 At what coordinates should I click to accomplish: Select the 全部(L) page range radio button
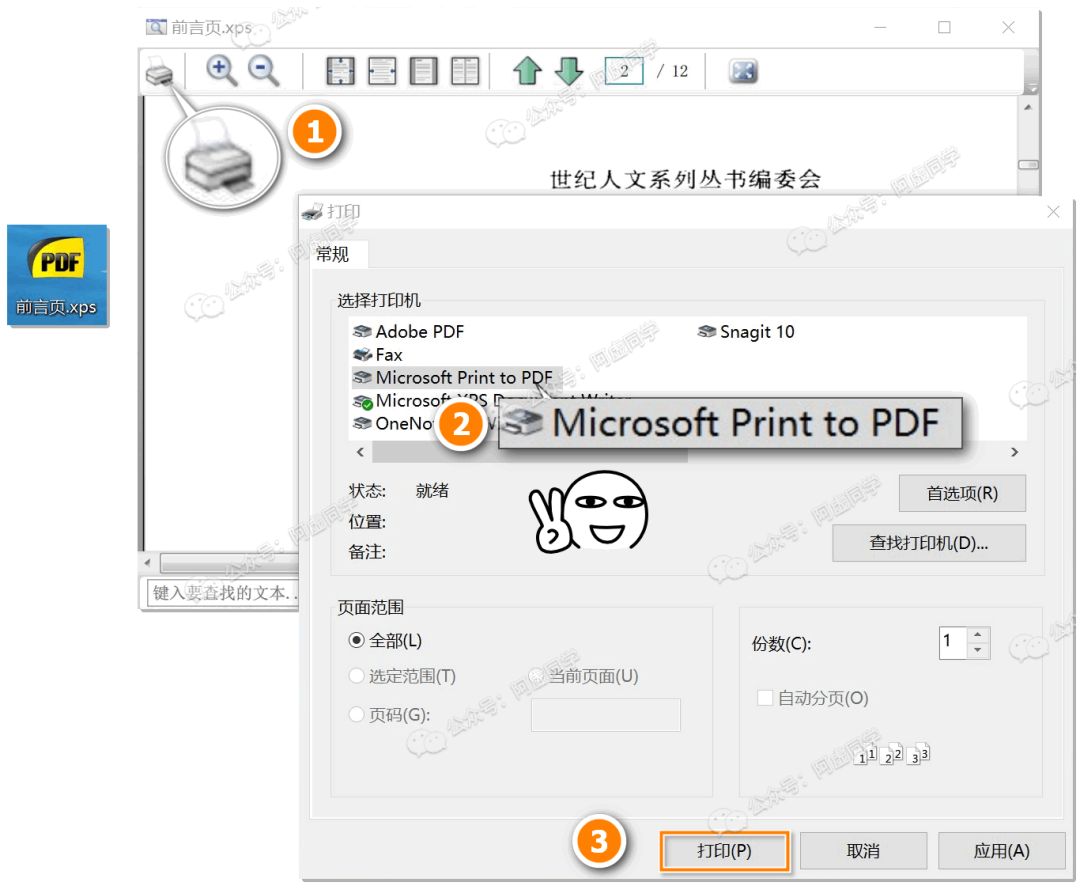tap(356, 641)
